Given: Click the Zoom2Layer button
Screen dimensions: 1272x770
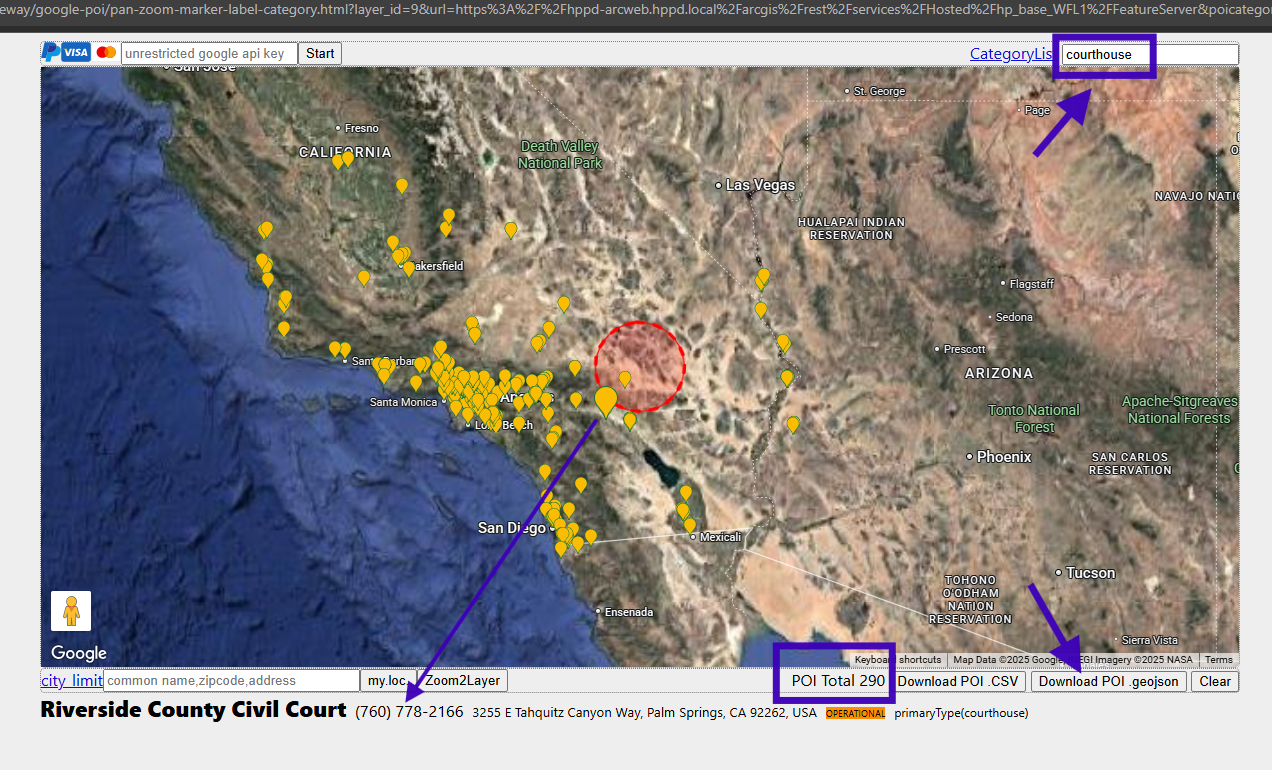Looking at the screenshot, I should (x=462, y=681).
